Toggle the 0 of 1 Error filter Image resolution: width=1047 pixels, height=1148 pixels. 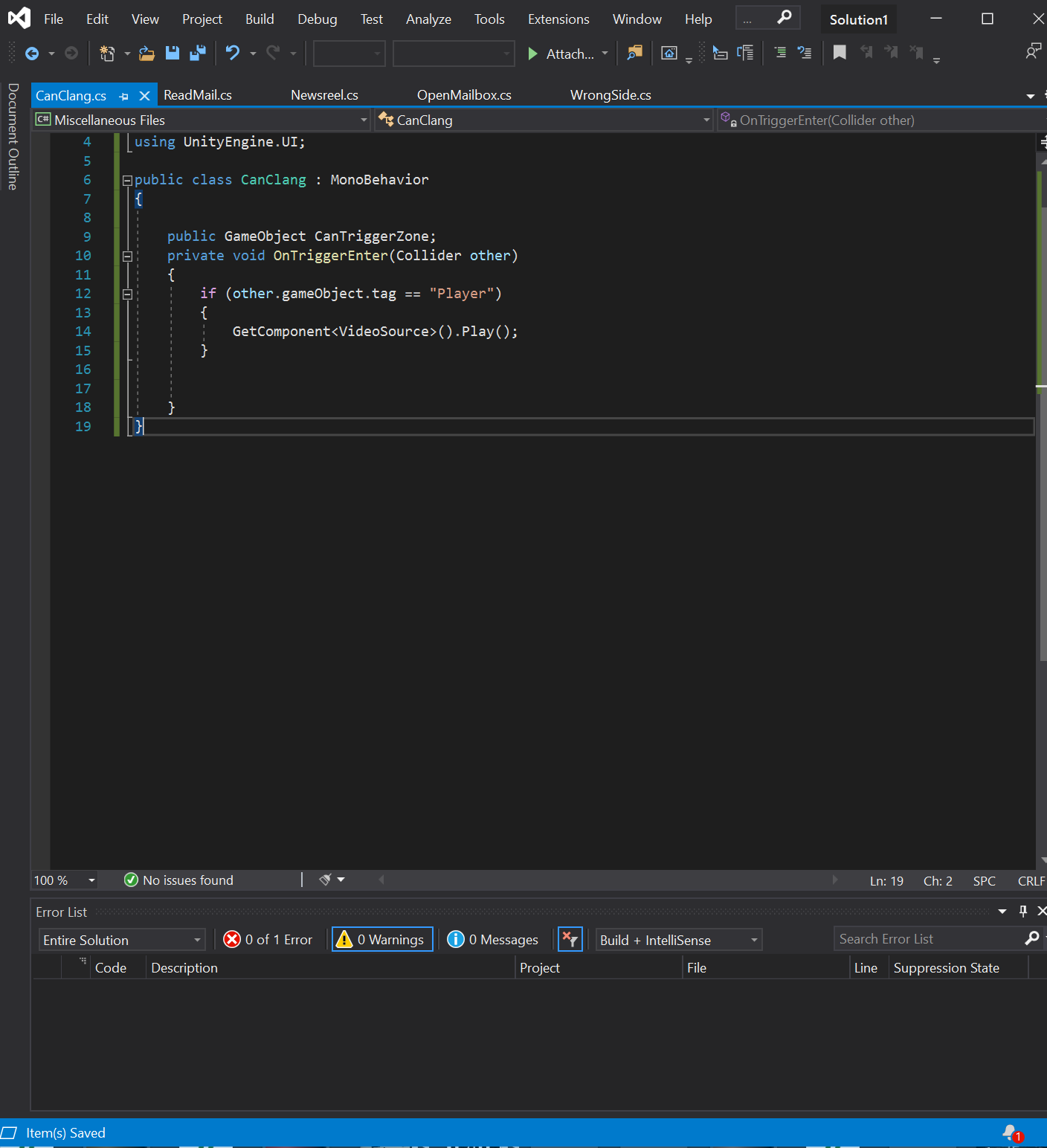pyautogui.click(x=268, y=940)
